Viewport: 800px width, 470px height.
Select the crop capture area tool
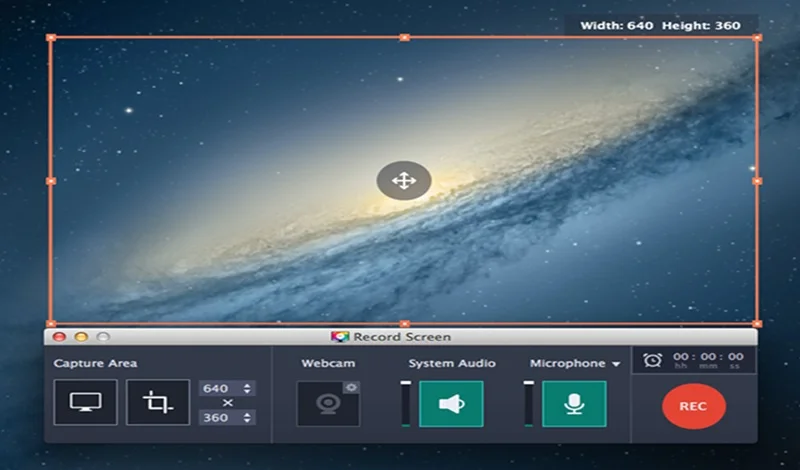158,402
